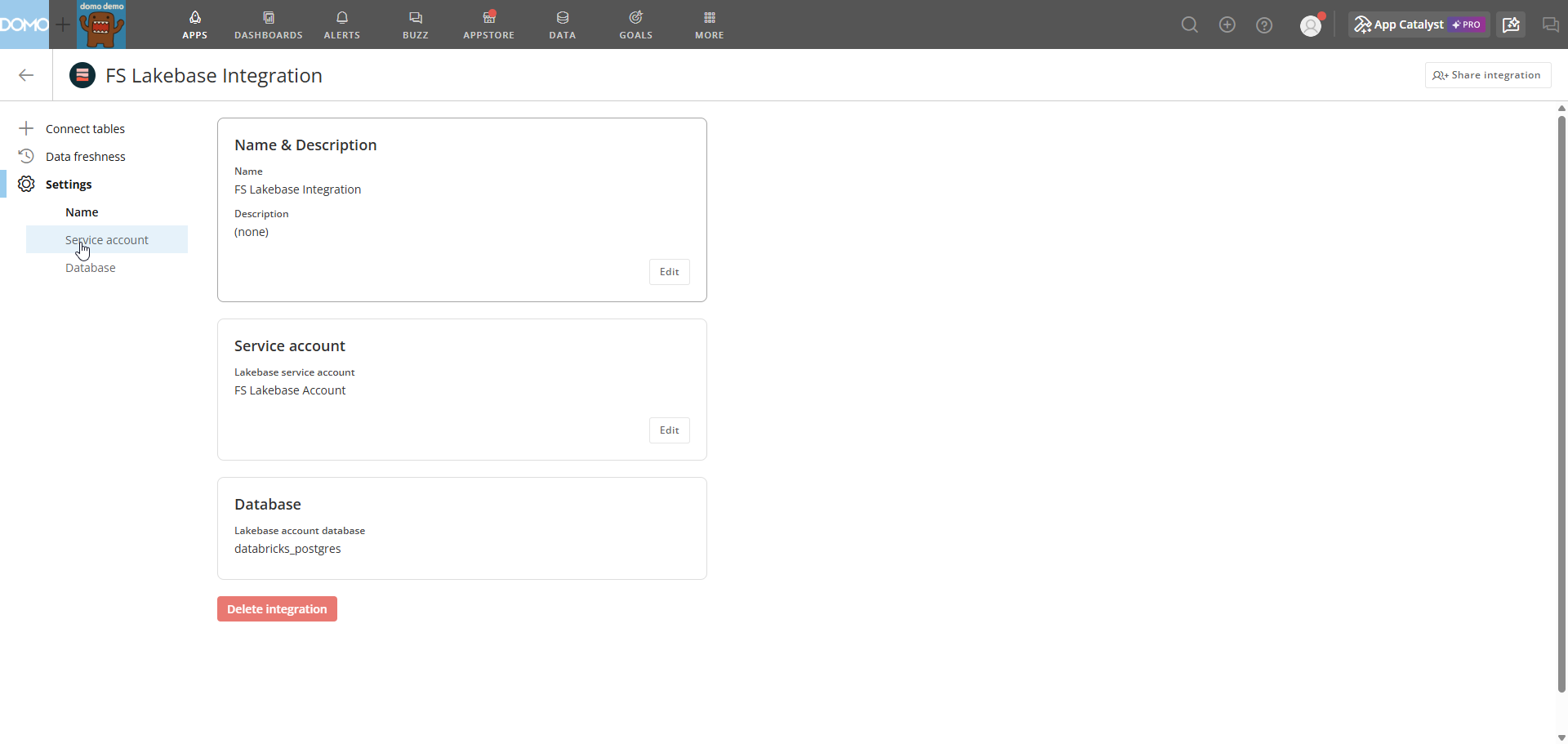Image resolution: width=1568 pixels, height=744 pixels.
Task: Click the scrollbar down arrow
Action: [1561, 737]
